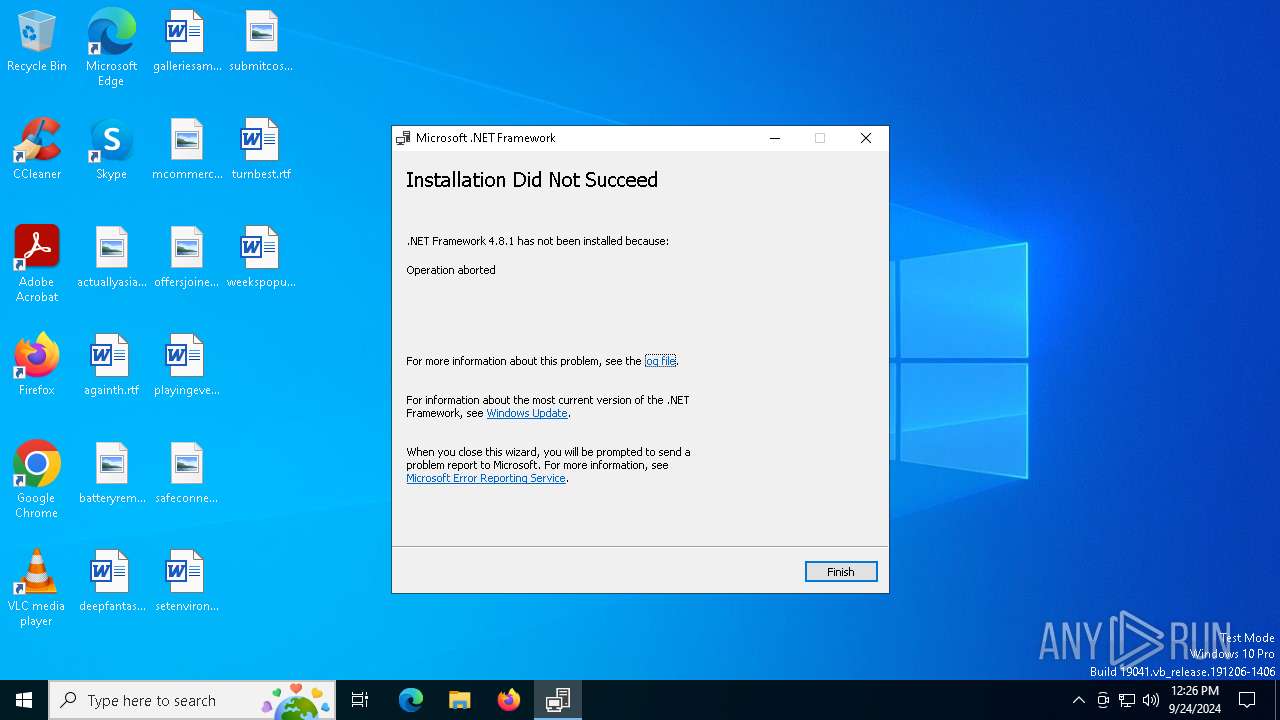1280x720 pixels.
Task: Select the submitcos image file icon
Action: 261,42
